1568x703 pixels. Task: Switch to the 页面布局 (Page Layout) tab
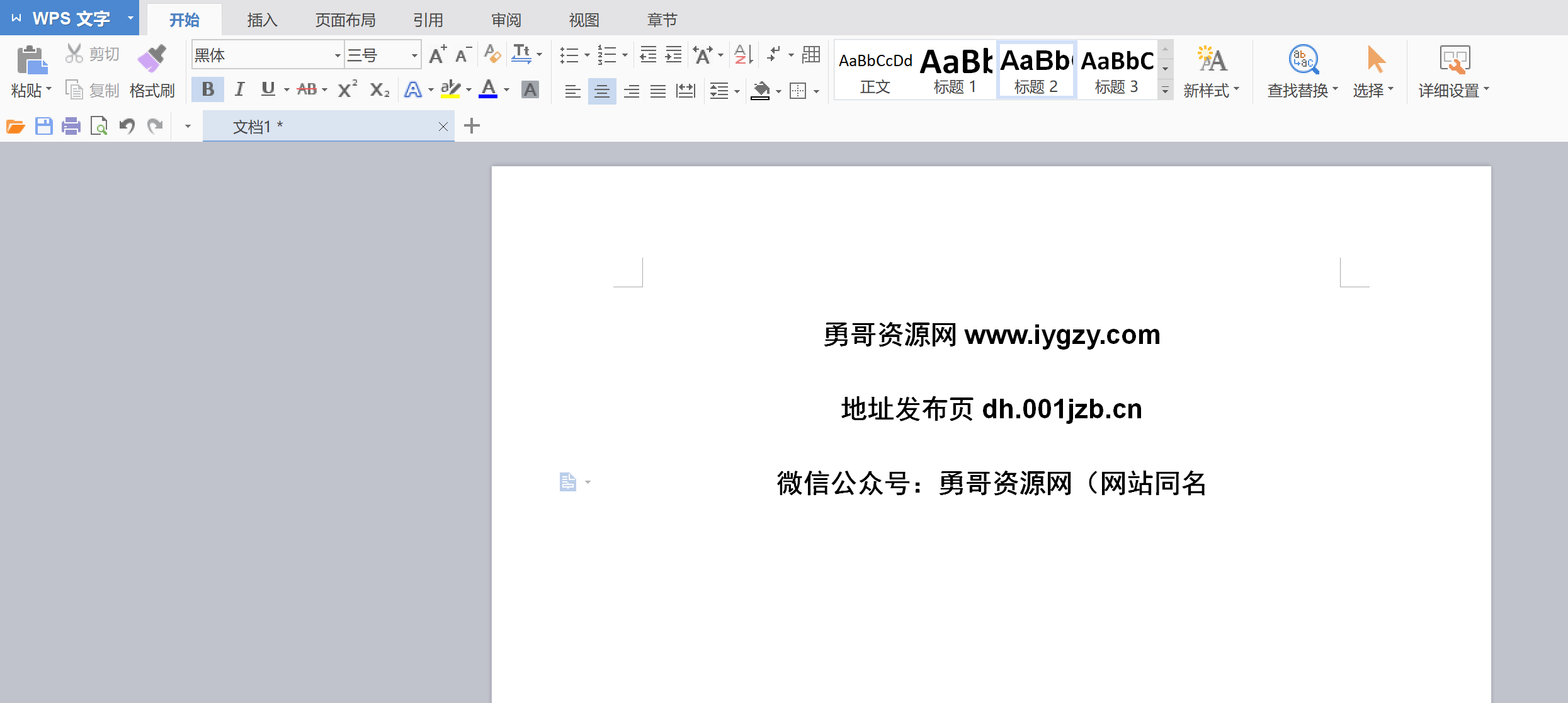point(345,20)
